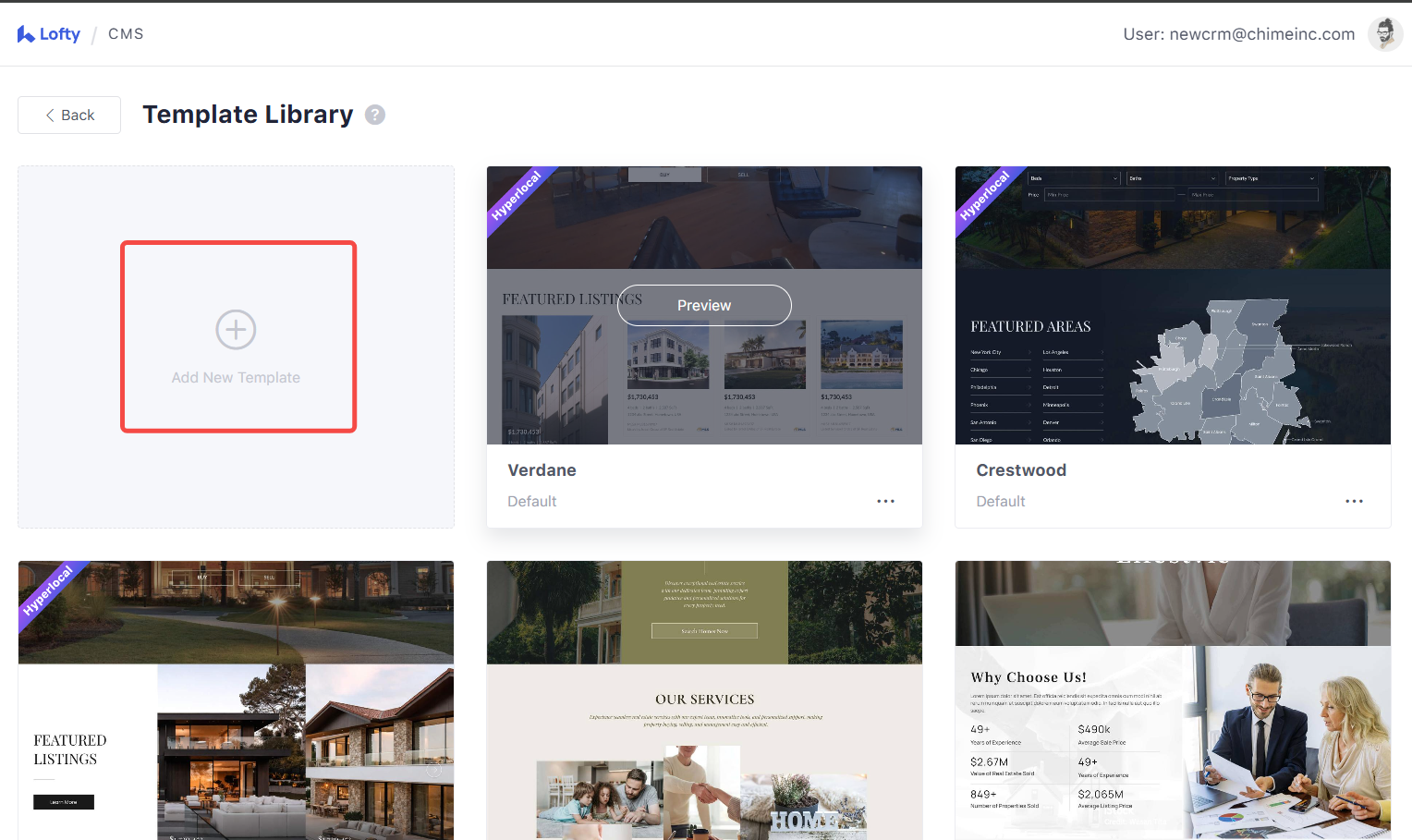Click the Default label under Crestwood
The width and height of the screenshot is (1412, 840).
[x=1001, y=501]
